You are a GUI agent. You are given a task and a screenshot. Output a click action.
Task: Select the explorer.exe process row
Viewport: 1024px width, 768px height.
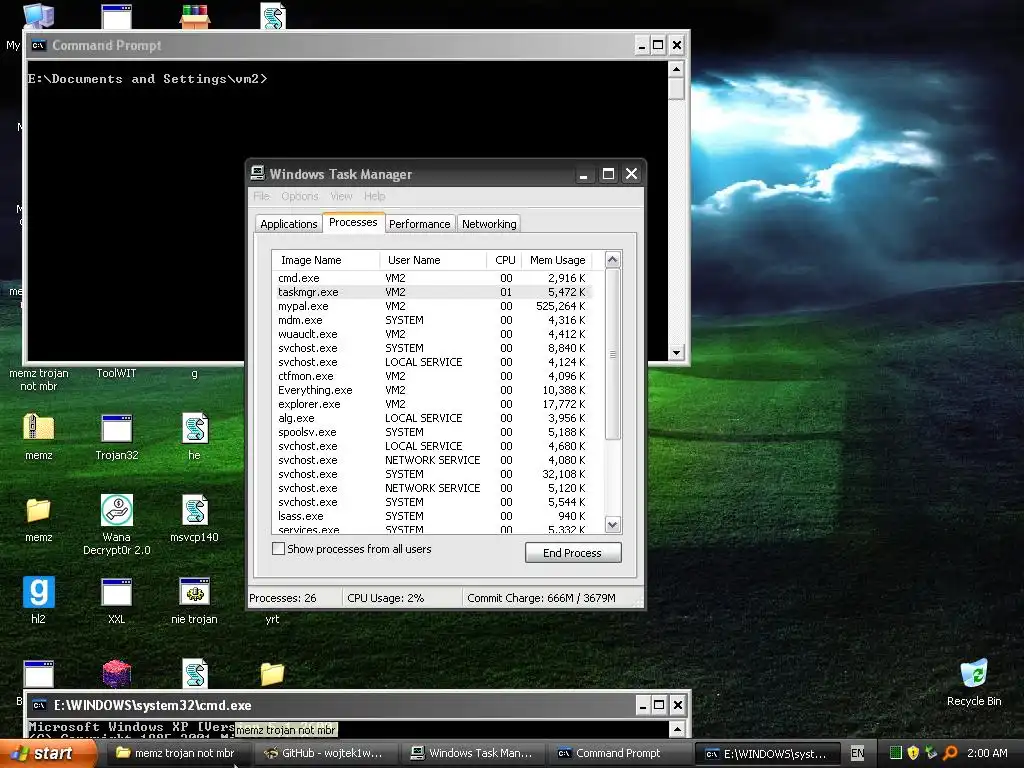click(x=432, y=404)
